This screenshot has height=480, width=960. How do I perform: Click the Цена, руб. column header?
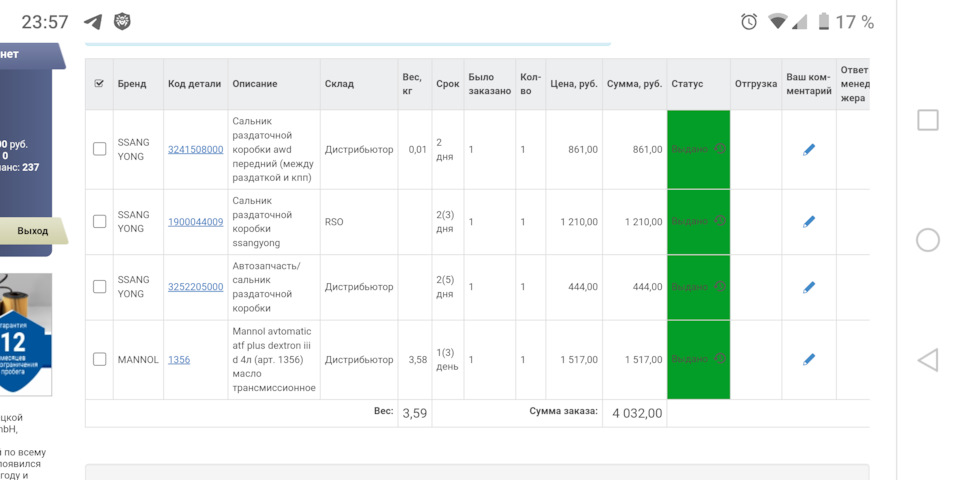tap(574, 84)
